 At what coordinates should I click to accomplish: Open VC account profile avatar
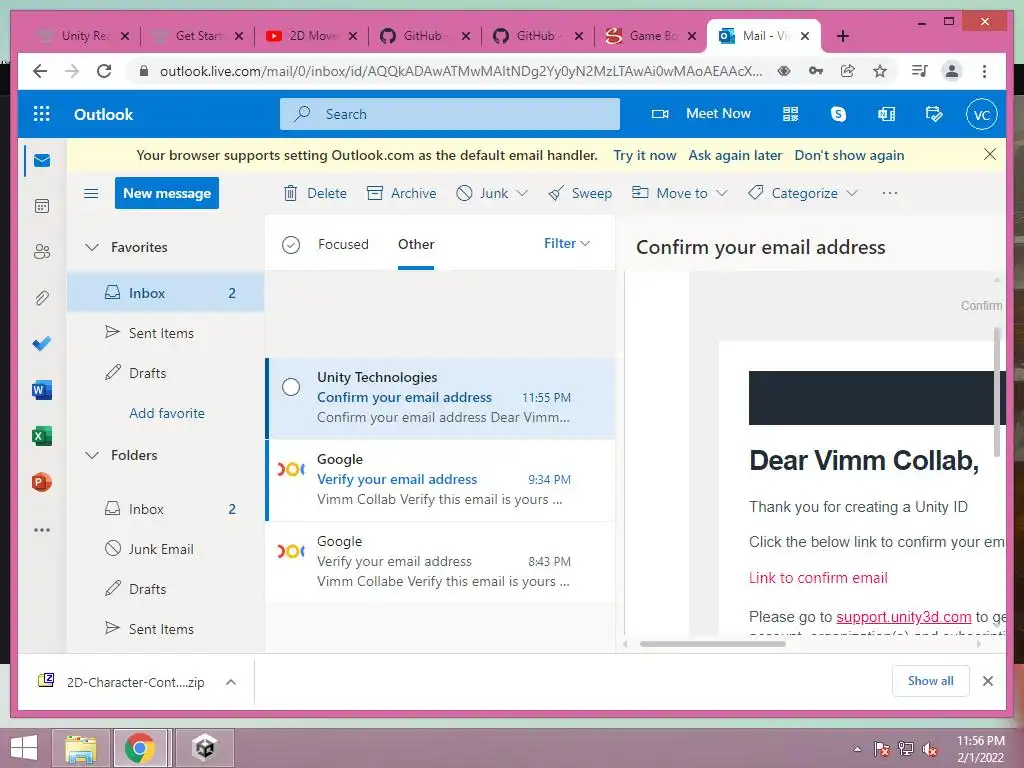[982, 115]
